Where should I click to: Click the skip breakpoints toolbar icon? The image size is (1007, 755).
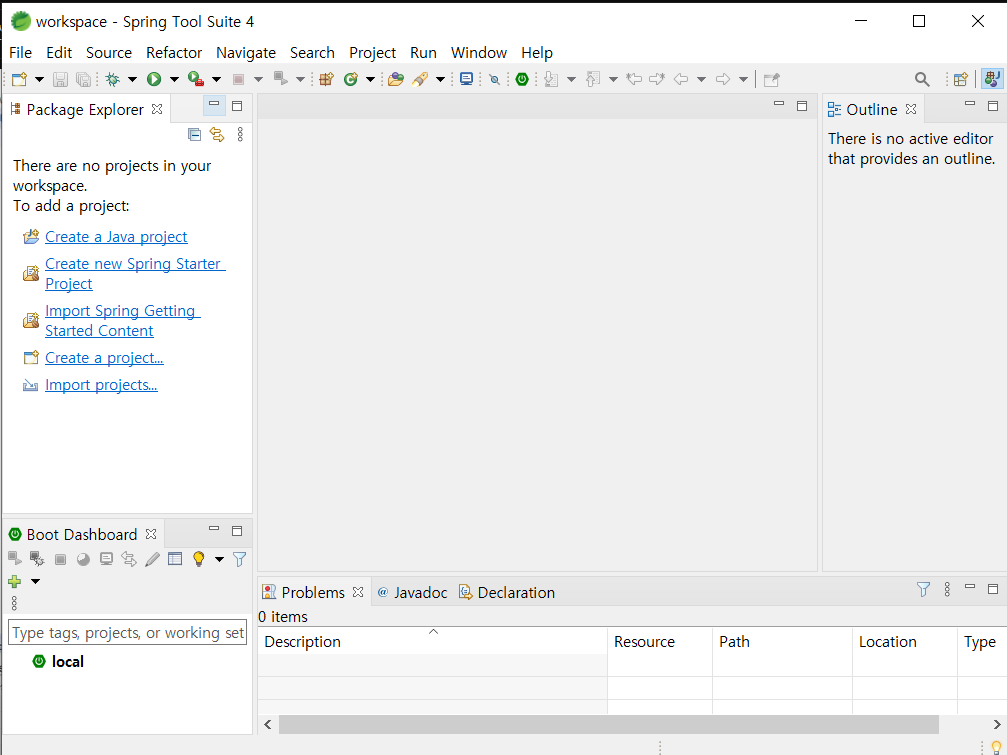pos(495,79)
